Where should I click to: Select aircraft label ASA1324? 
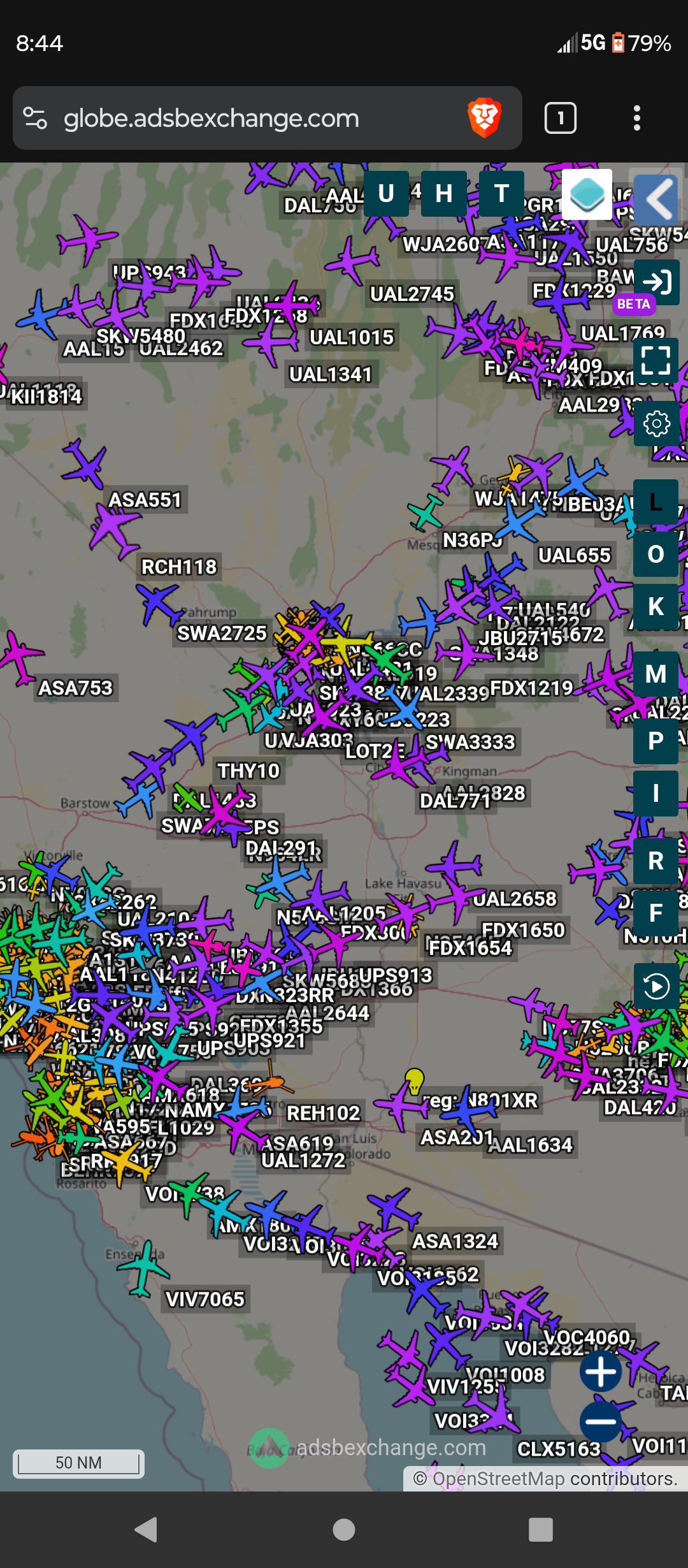point(455,1241)
